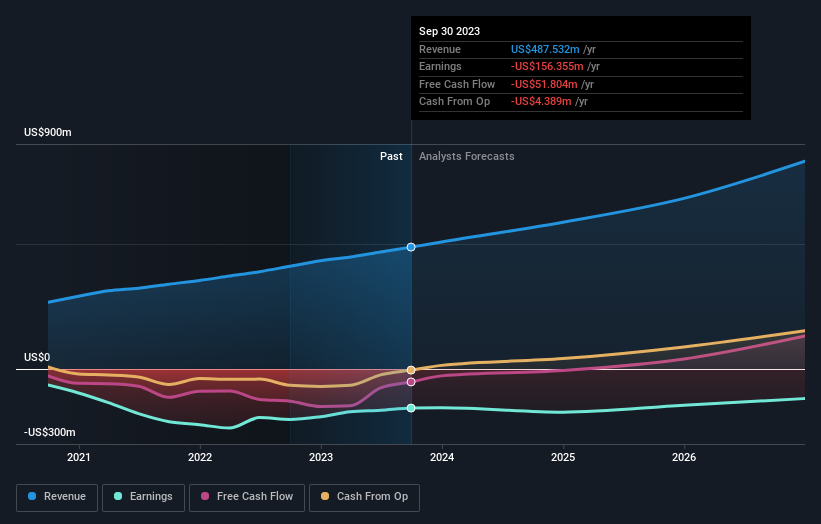Image resolution: width=821 pixels, height=524 pixels.
Task: Select the pink Free Cash Flow data point
Action: coord(411,382)
